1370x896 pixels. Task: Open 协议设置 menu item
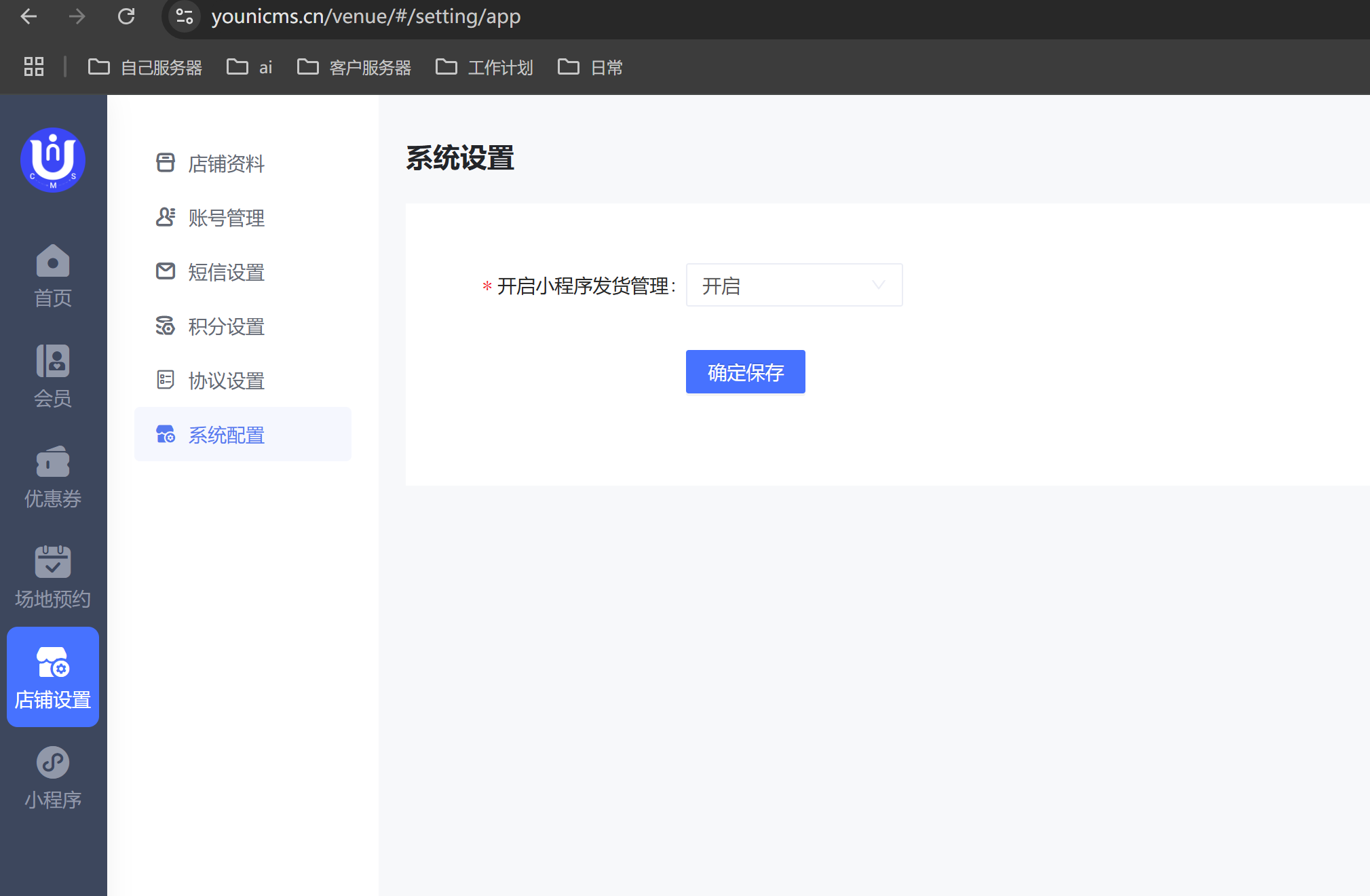pos(243,380)
